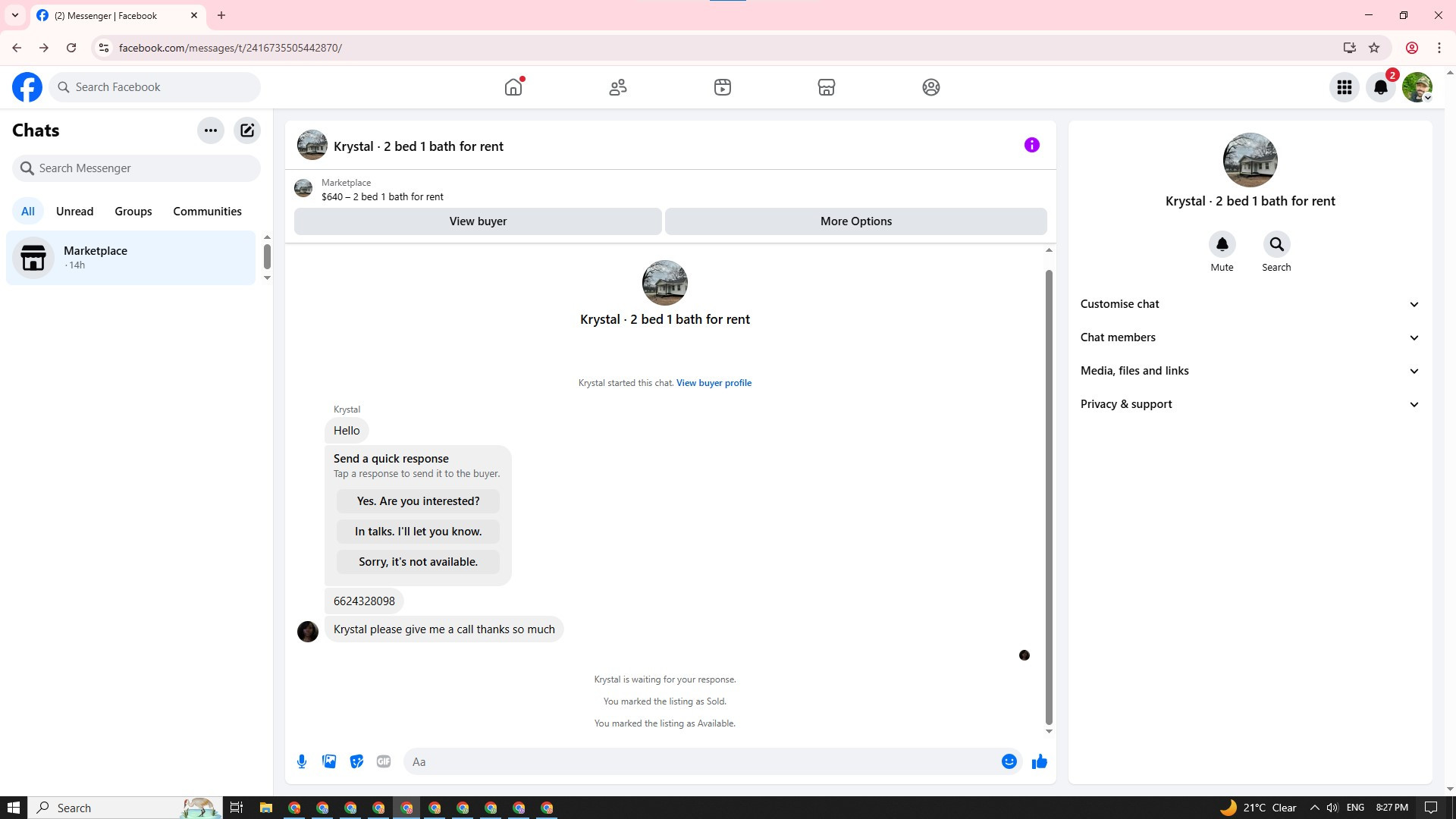This screenshot has width=1456, height=819.
Task: Toggle the conversation information panel
Action: [1031, 145]
